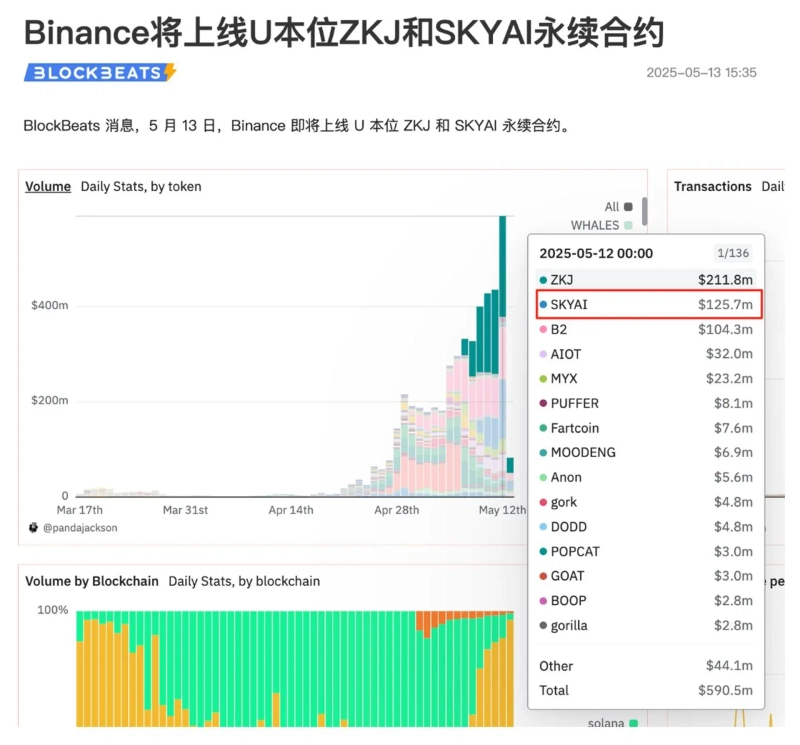Open the Volume chart title link
The height and width of the screenshot is (745, 800).
[48, 187]
